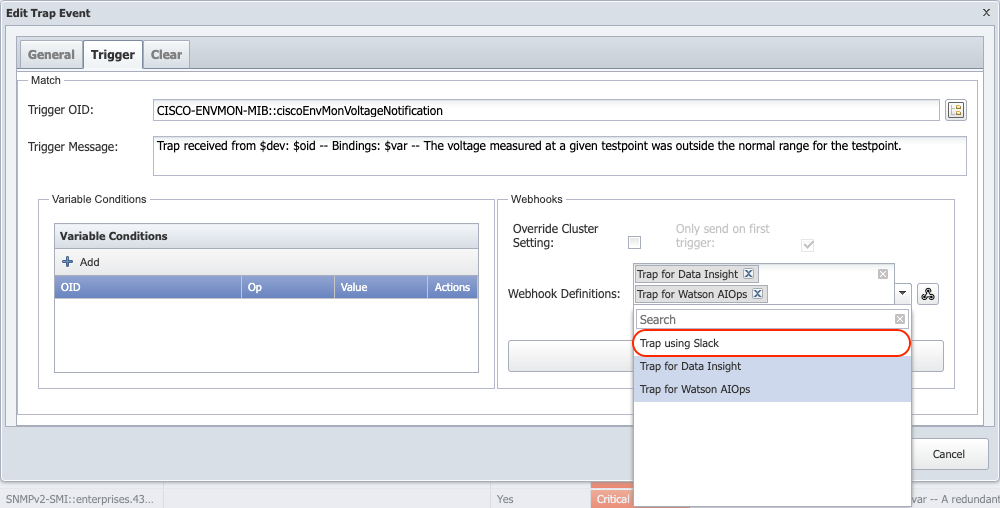Viewport: 1000px width, 508px height.
Task: Click the Critical severity cell in background table
Action: tap(612, 499)
